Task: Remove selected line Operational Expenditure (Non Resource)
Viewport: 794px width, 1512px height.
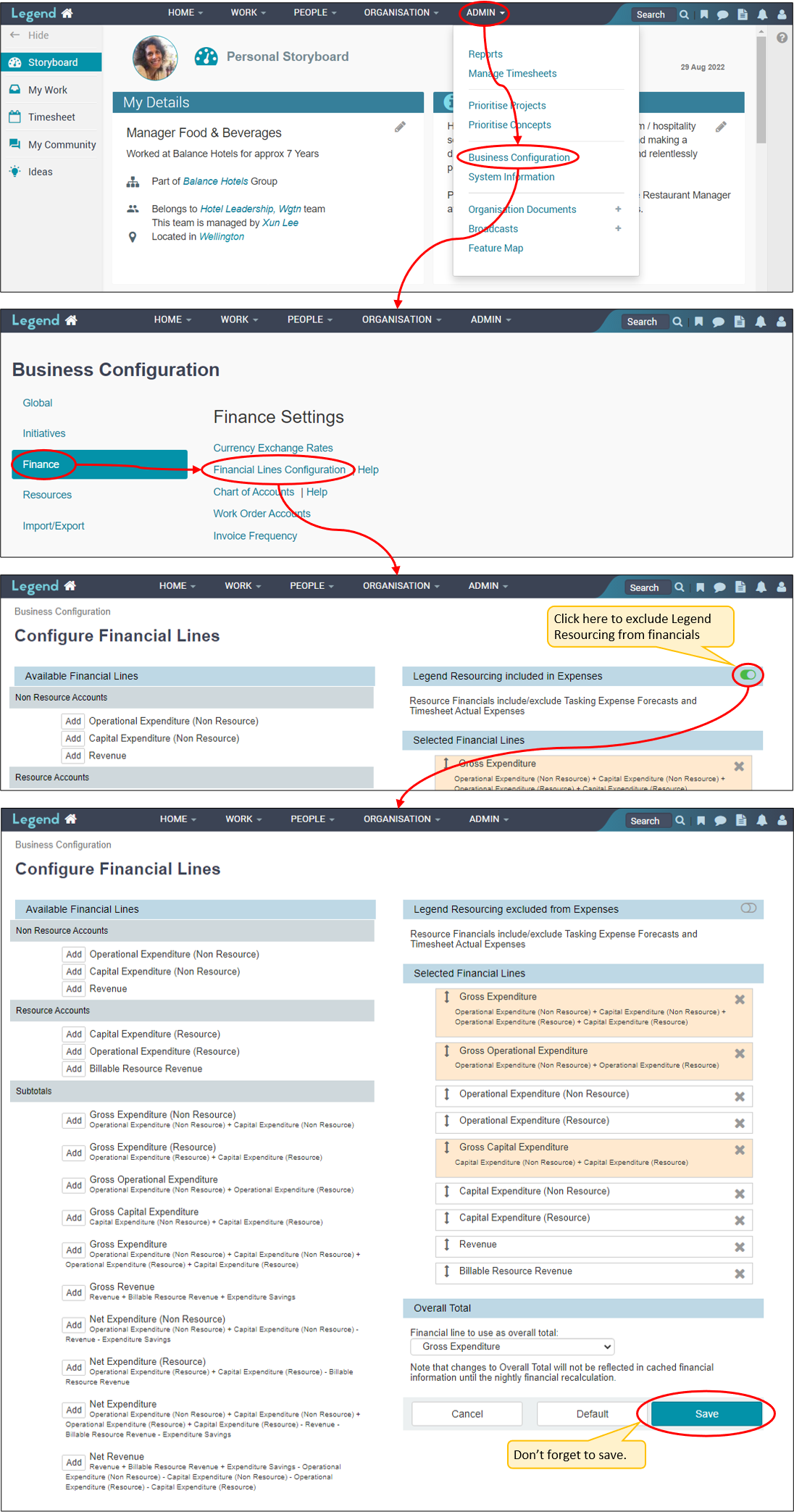Action: tap(740, 1097)
